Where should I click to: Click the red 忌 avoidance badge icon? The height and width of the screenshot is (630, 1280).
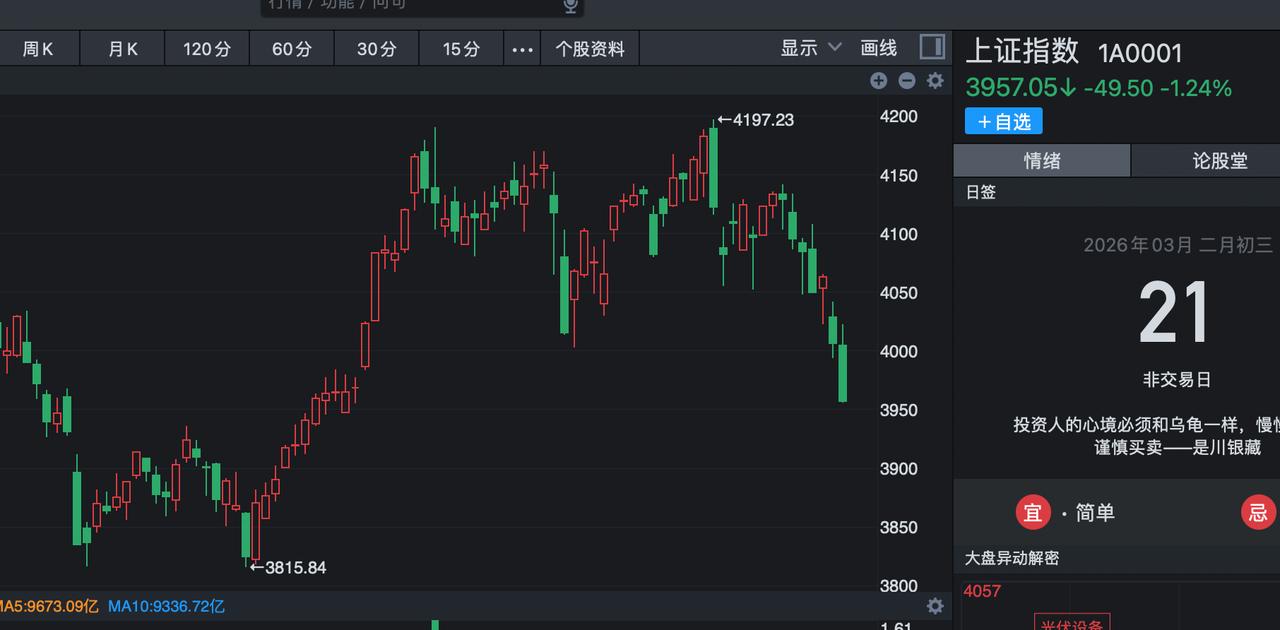pyautogui.click(x=1258, y=512)
